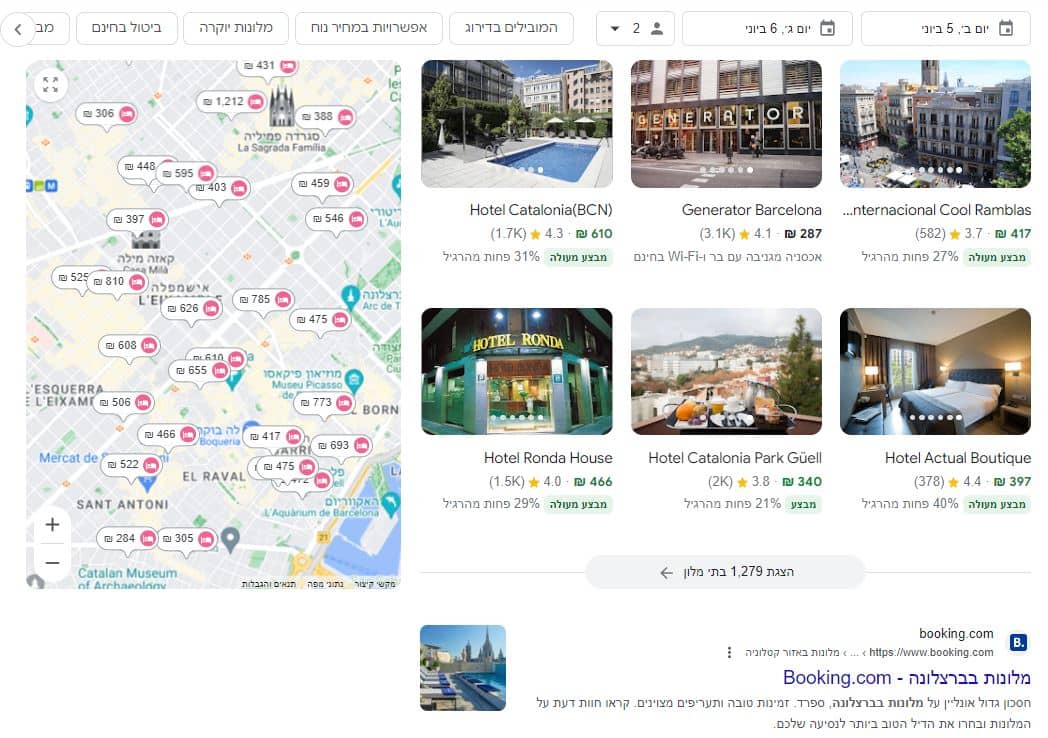
Task: Click the La Sagrada Familia landmark icon
Action: point(281,107)
